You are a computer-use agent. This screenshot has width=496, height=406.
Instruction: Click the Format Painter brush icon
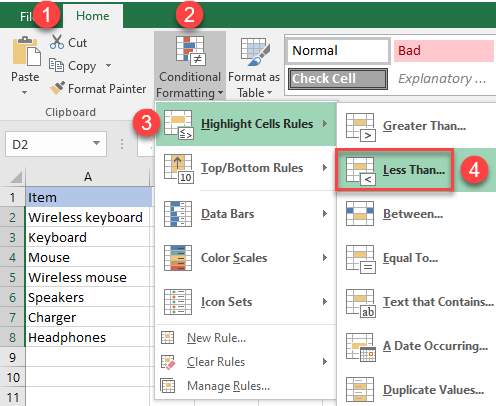click(x=57, y=88)
